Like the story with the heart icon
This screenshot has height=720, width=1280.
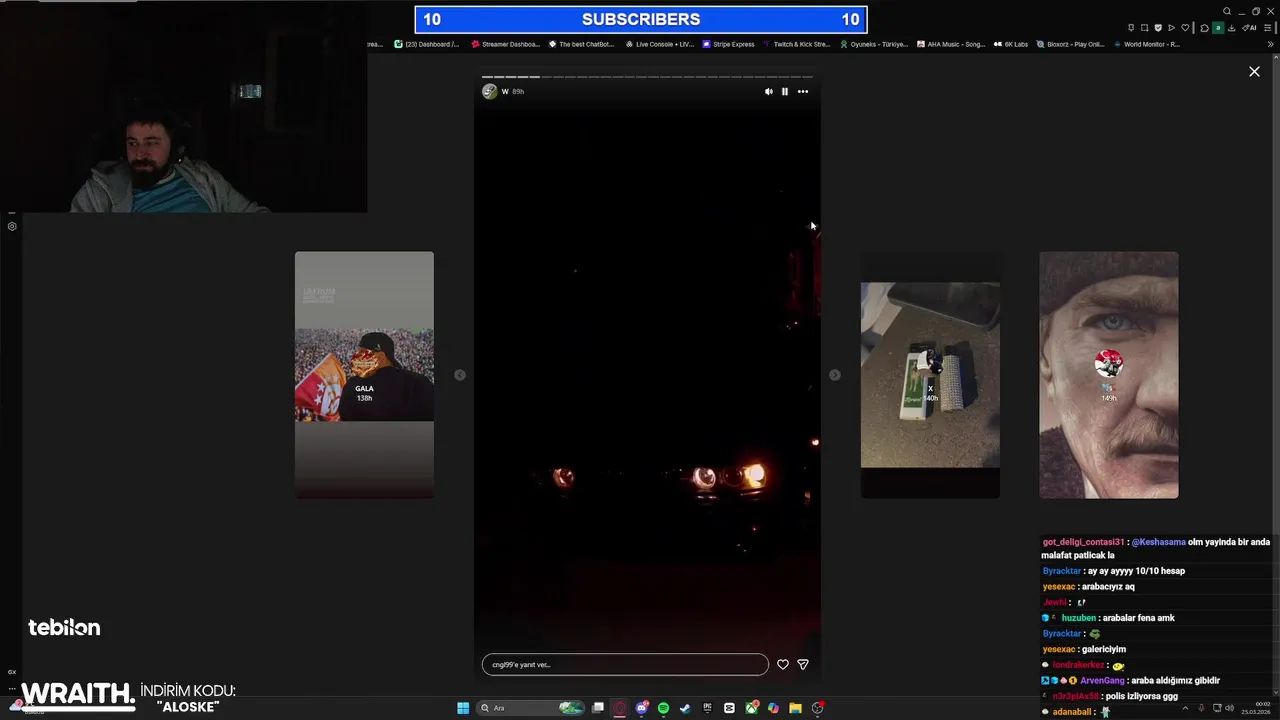[783, 664]
